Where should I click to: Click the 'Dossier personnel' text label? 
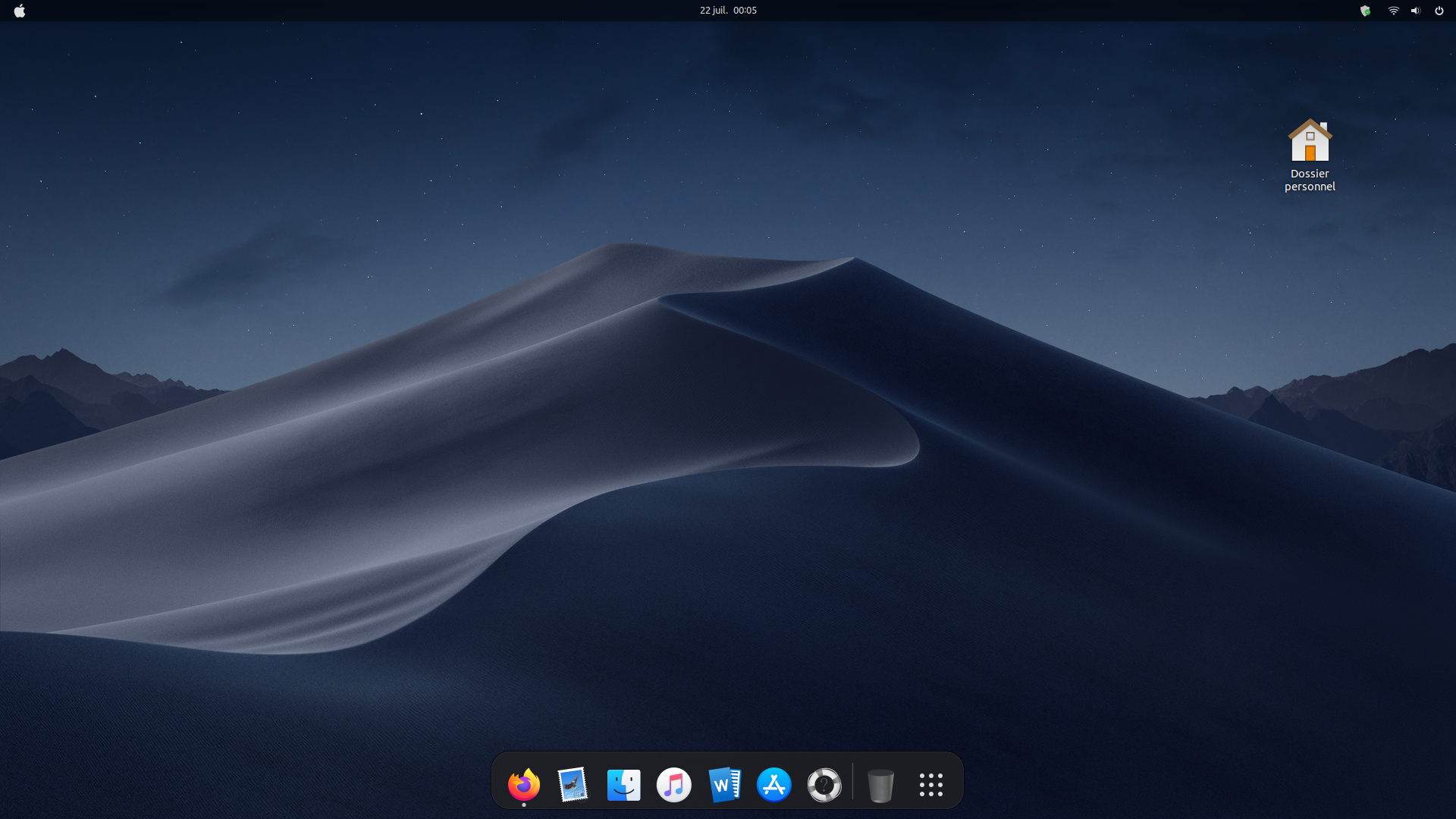[x=1310, y=180]
